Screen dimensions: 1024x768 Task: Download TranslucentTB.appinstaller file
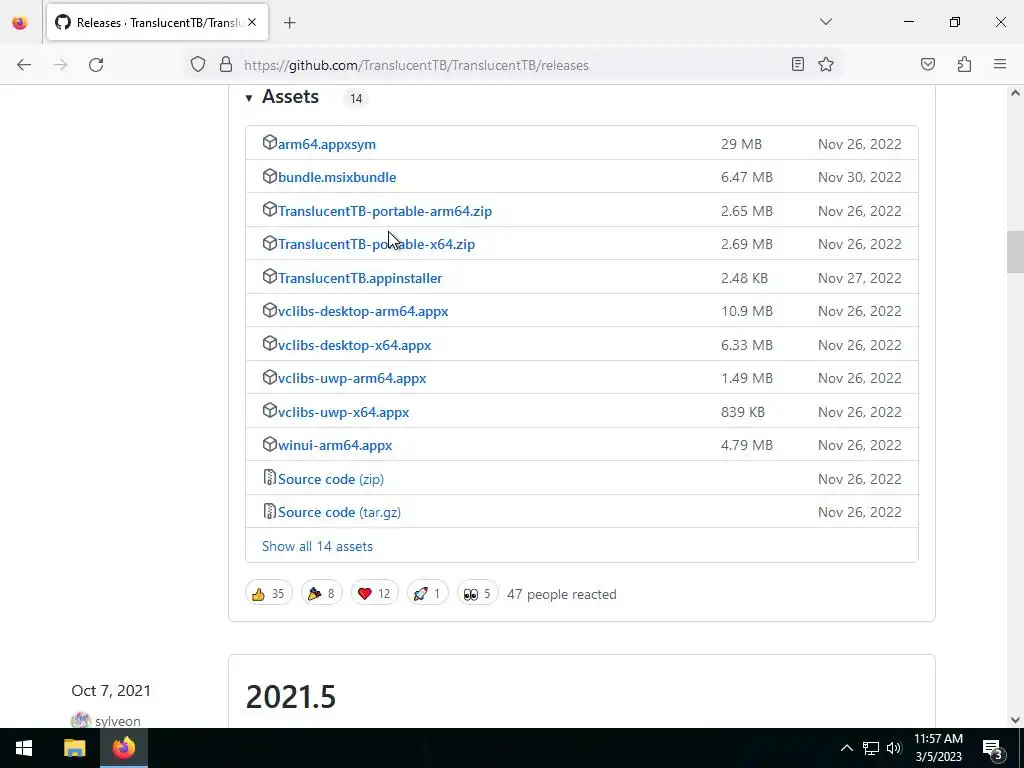pos(360,278)
